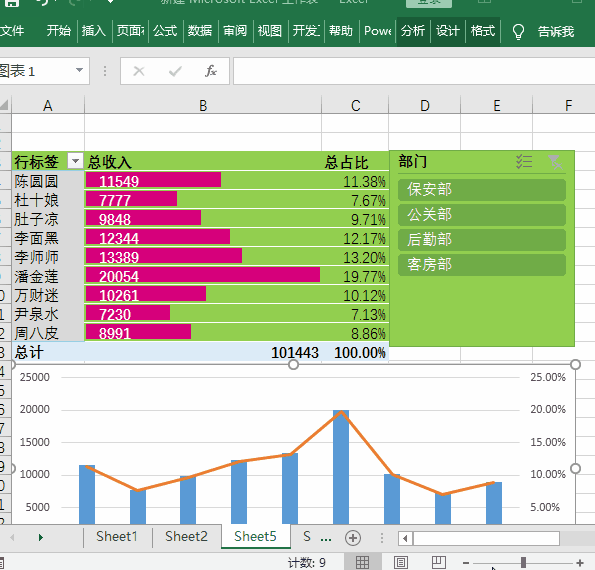Clear the filter on 部门 slicer
The image size is (595, 570).
coord(556,162)
